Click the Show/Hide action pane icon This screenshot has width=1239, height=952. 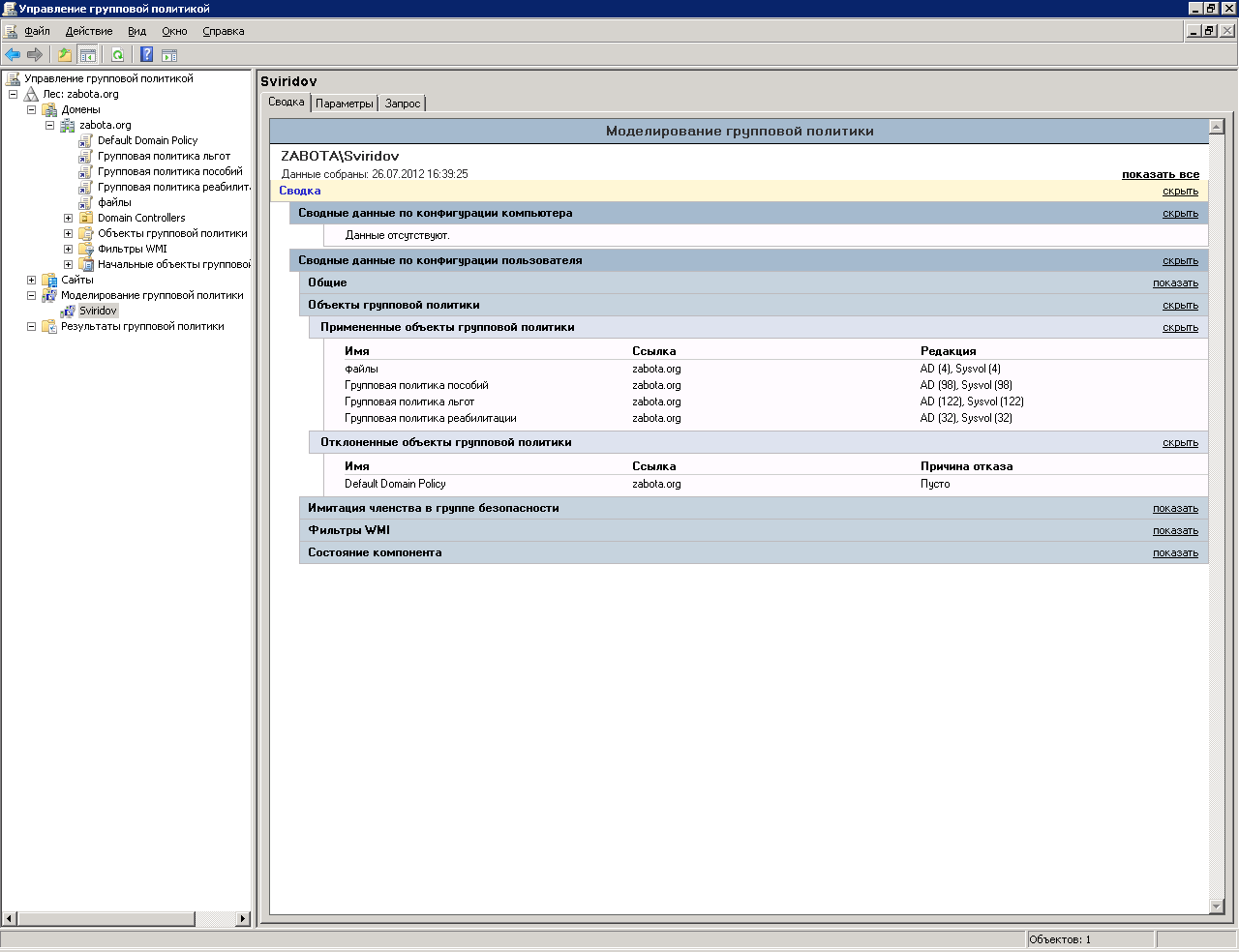coord(169,55)
